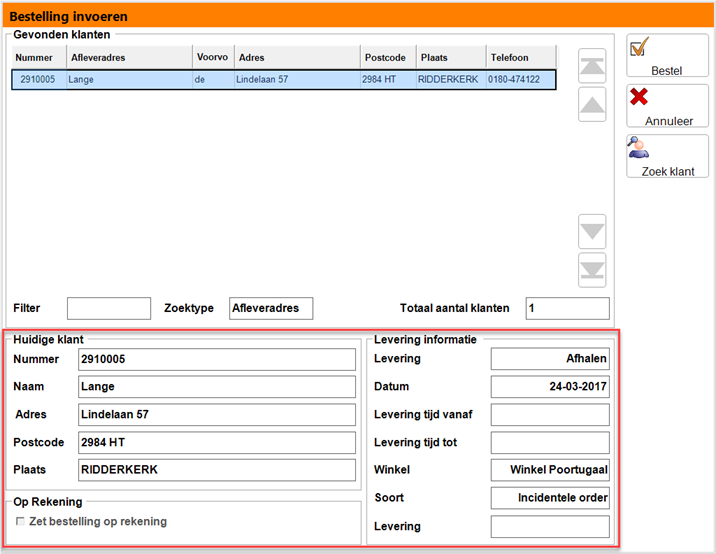Click the Datum field 24-03-2017
Viewport: 716px width, 554px height.
click(x=550, y=387)
